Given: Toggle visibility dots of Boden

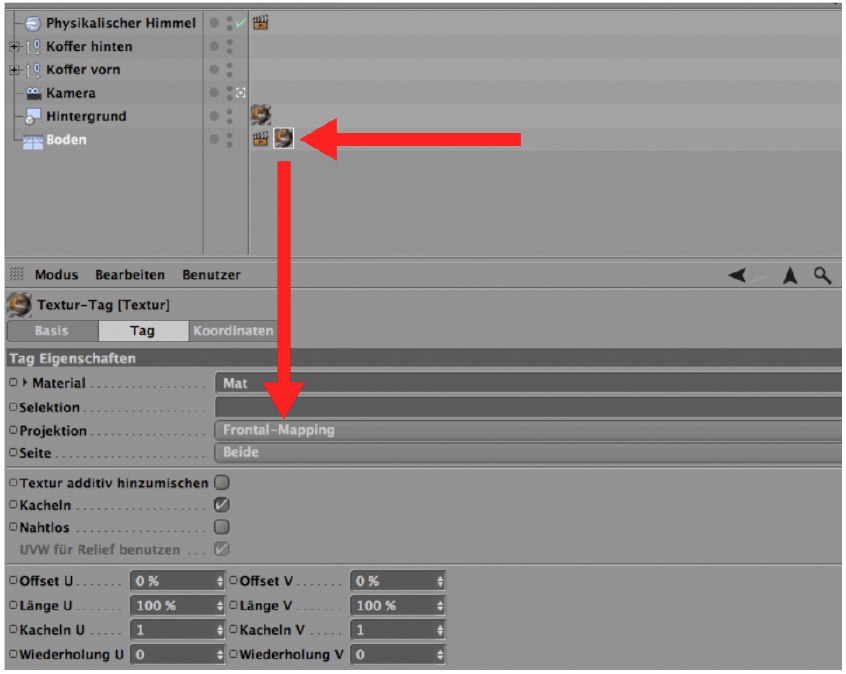Looking at the screenshot, I should tap(229, 139).
